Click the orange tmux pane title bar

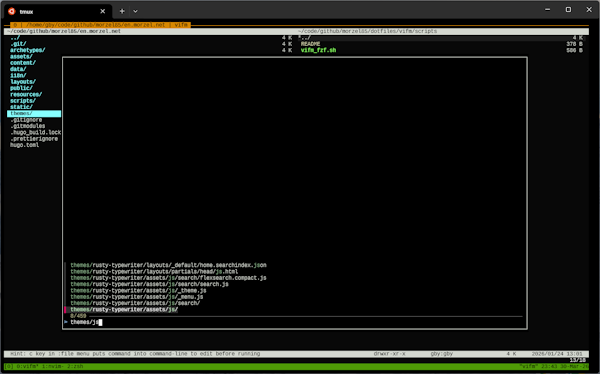click(100, 25)
